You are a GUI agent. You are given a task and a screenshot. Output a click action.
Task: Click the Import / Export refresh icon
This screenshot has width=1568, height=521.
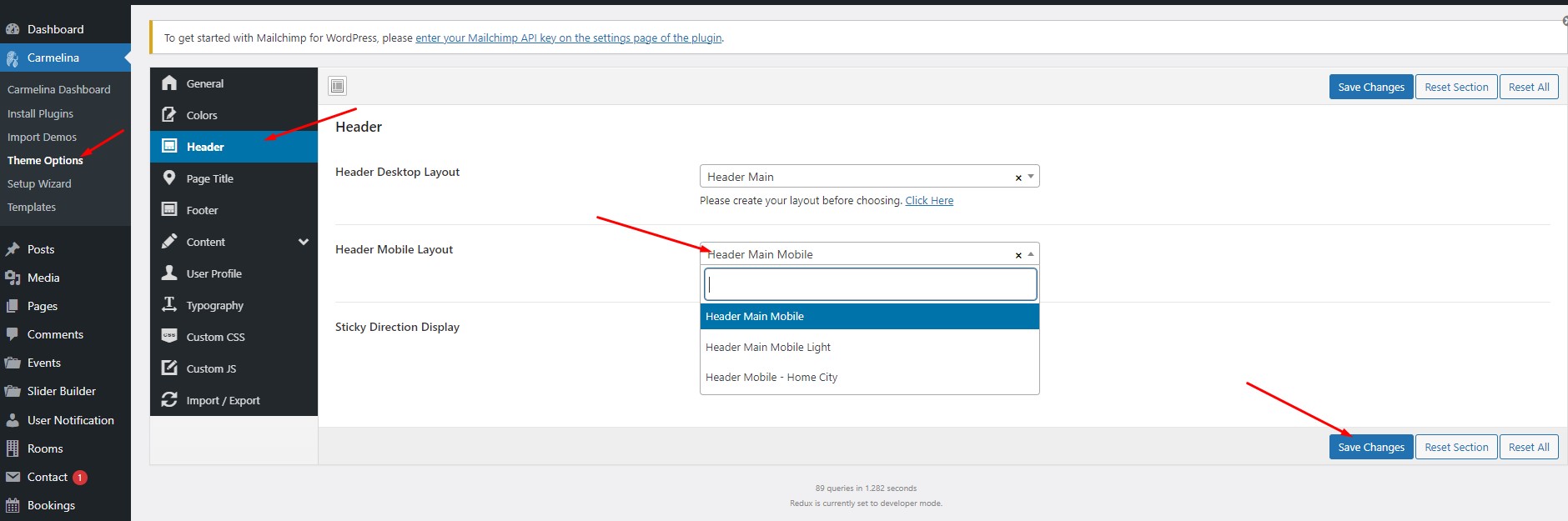click(x=169, y=399)
